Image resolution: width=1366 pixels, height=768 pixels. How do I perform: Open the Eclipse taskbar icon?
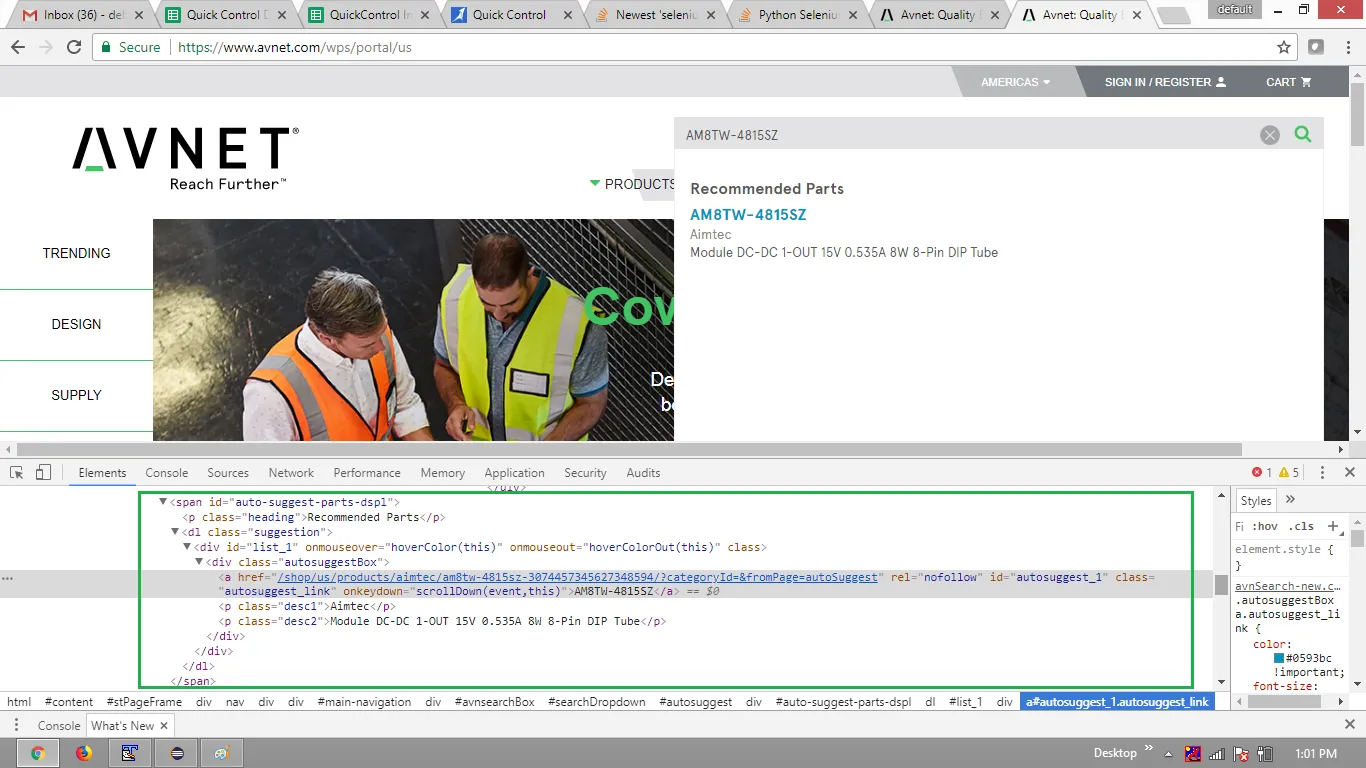pyautogui.click(x=177, y=753)
